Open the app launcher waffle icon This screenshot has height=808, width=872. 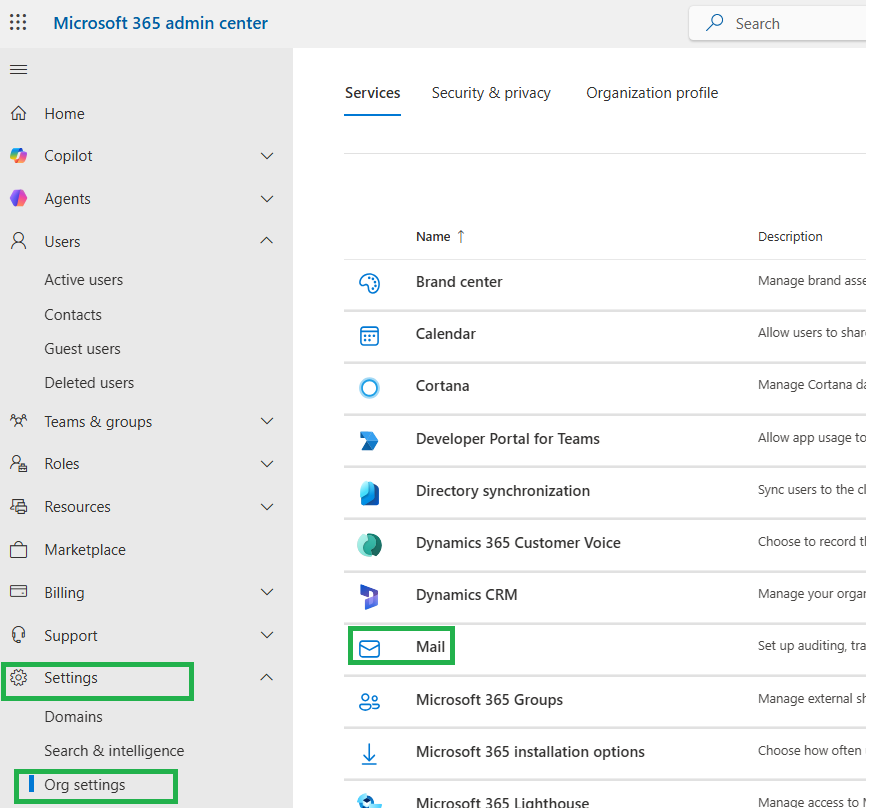[x=18, y=22]
